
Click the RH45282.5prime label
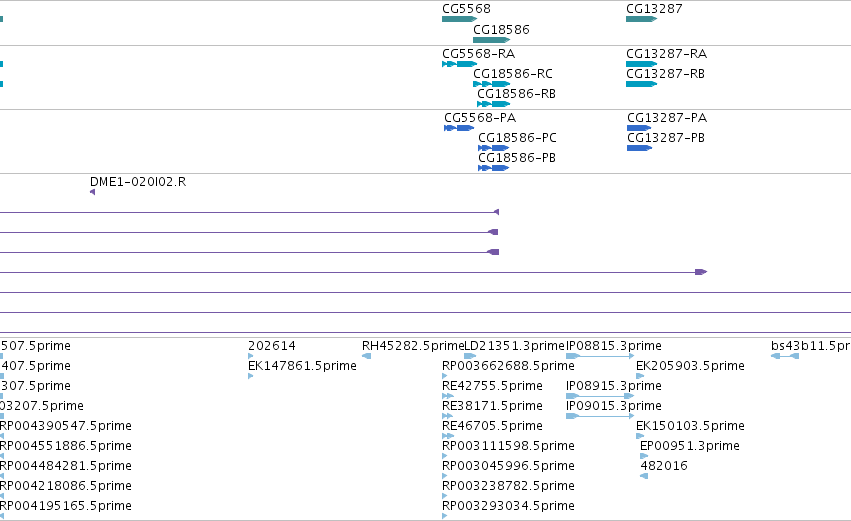(413, 346)
